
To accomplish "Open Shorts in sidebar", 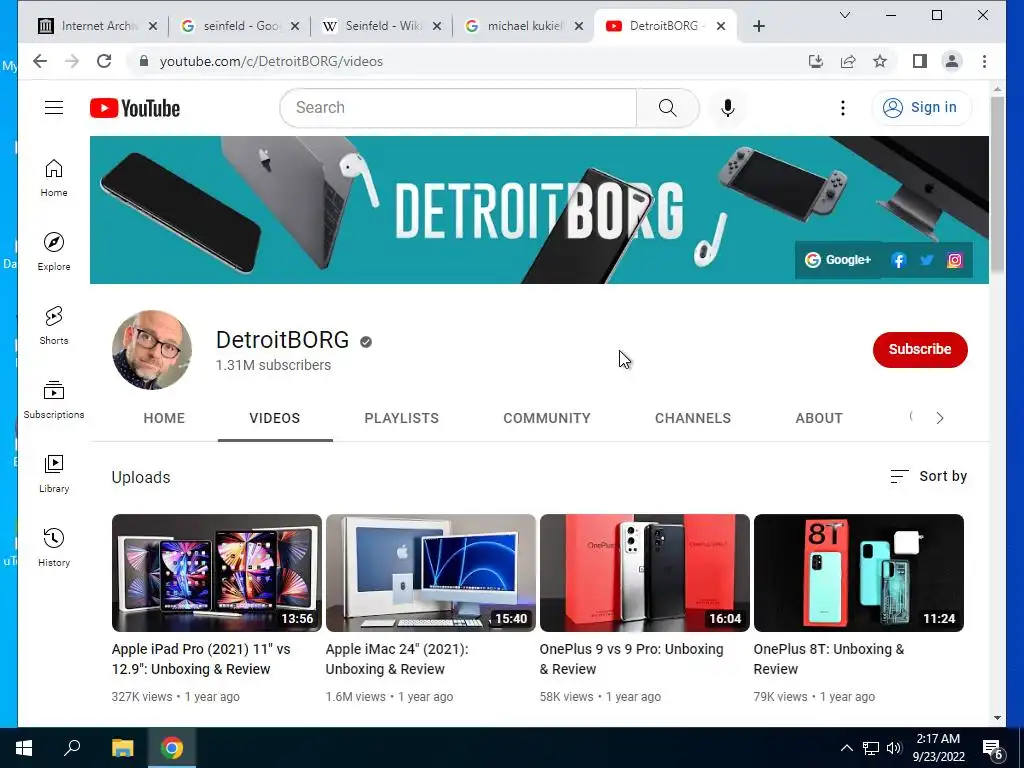I will 54,325.
